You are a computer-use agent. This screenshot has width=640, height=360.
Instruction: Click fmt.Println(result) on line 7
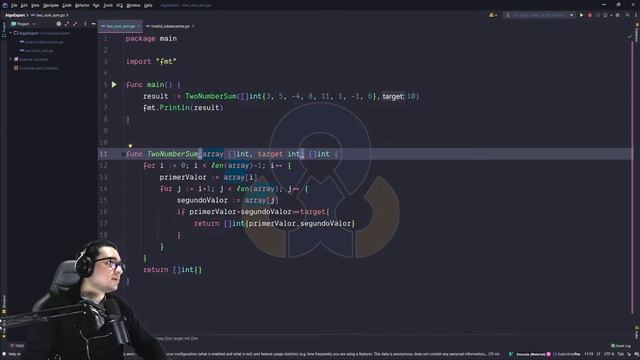(183, 108)
